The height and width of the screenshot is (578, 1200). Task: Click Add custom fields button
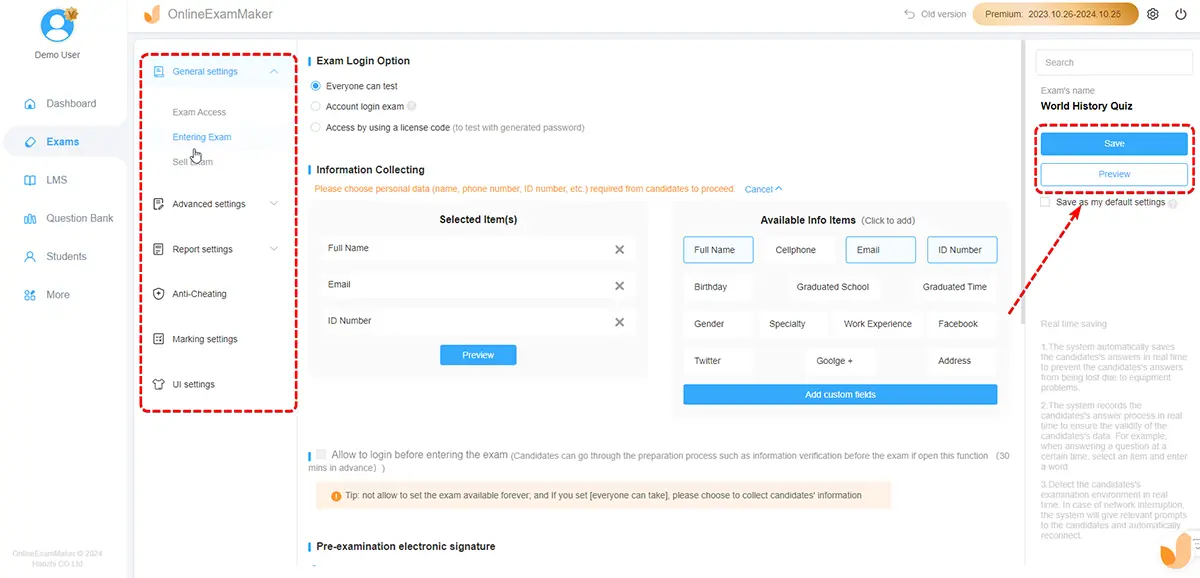[840, 395]
